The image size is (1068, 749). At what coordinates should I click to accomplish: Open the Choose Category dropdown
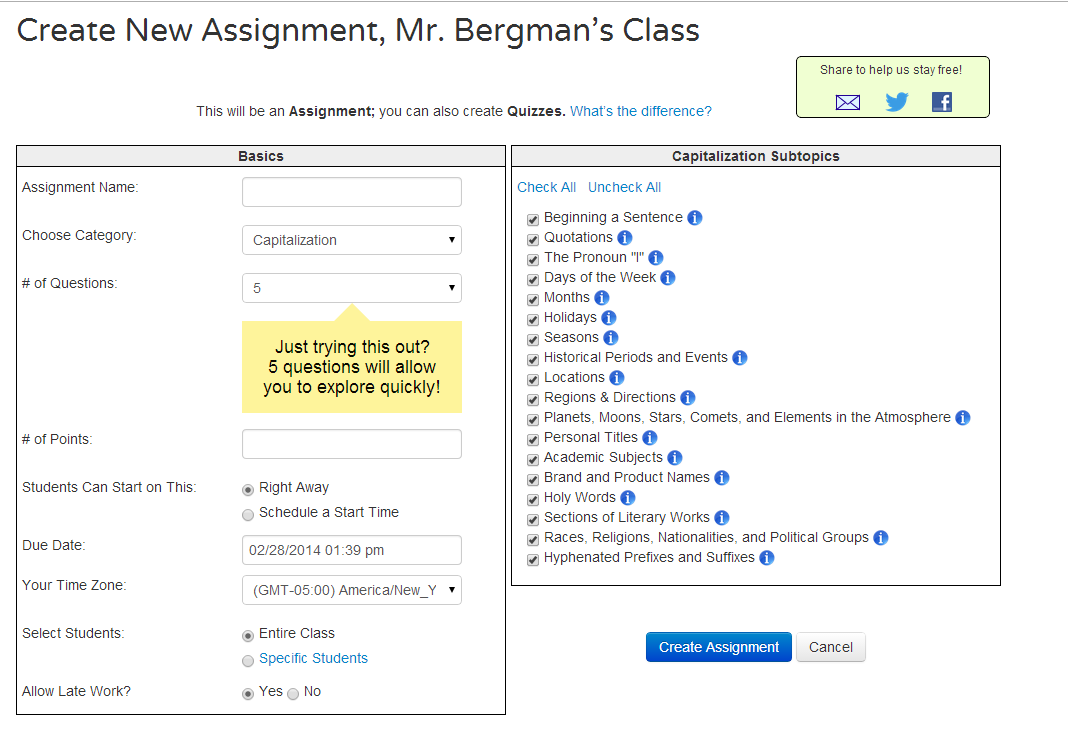point(351,240)
